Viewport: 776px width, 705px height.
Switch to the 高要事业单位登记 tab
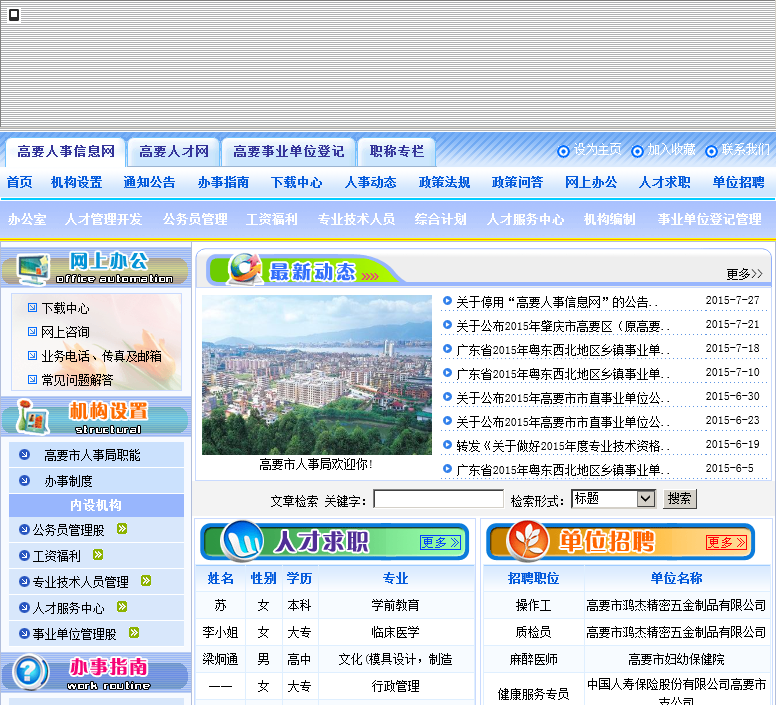[288, 152]
